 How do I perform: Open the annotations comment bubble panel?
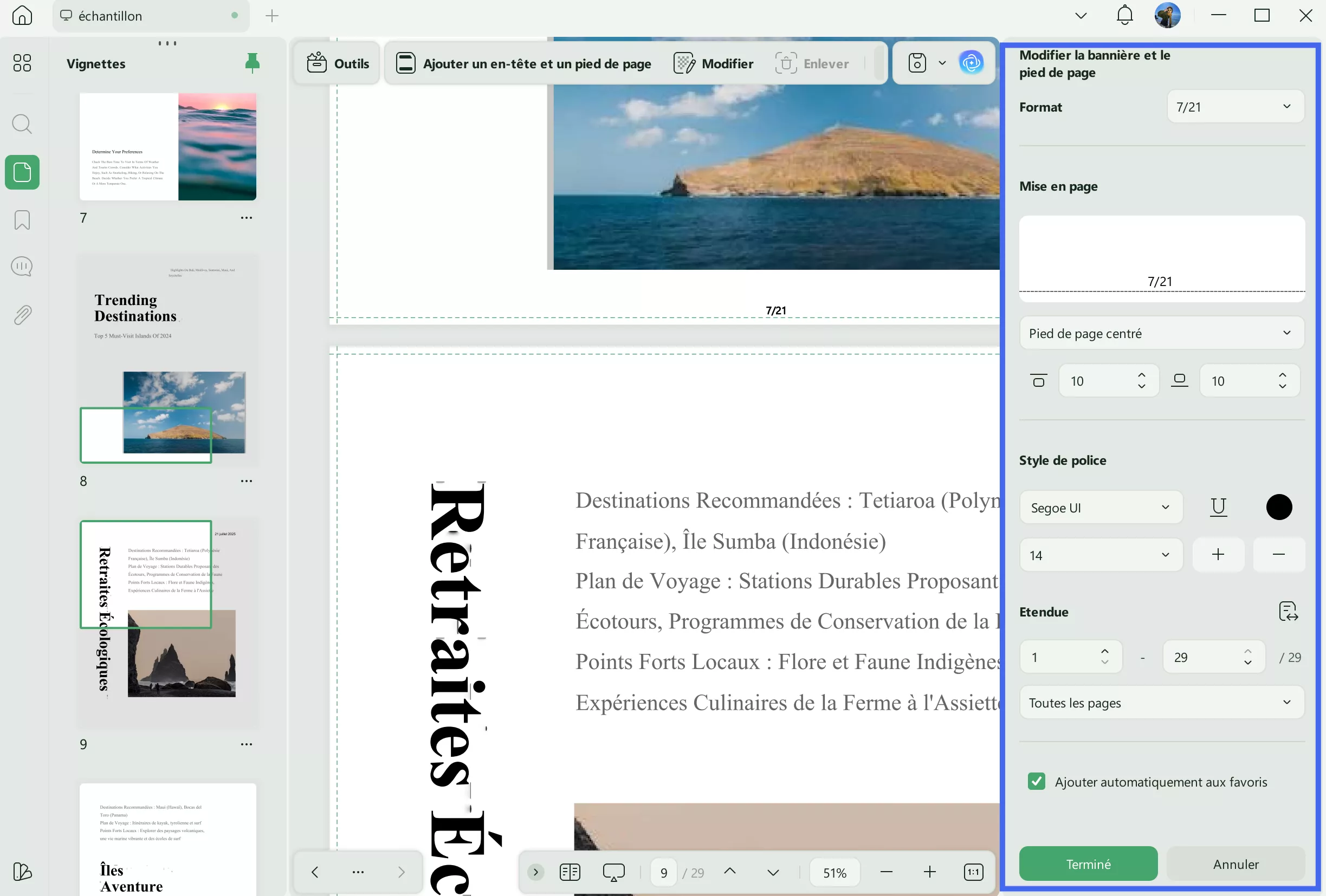pos(22,266)
